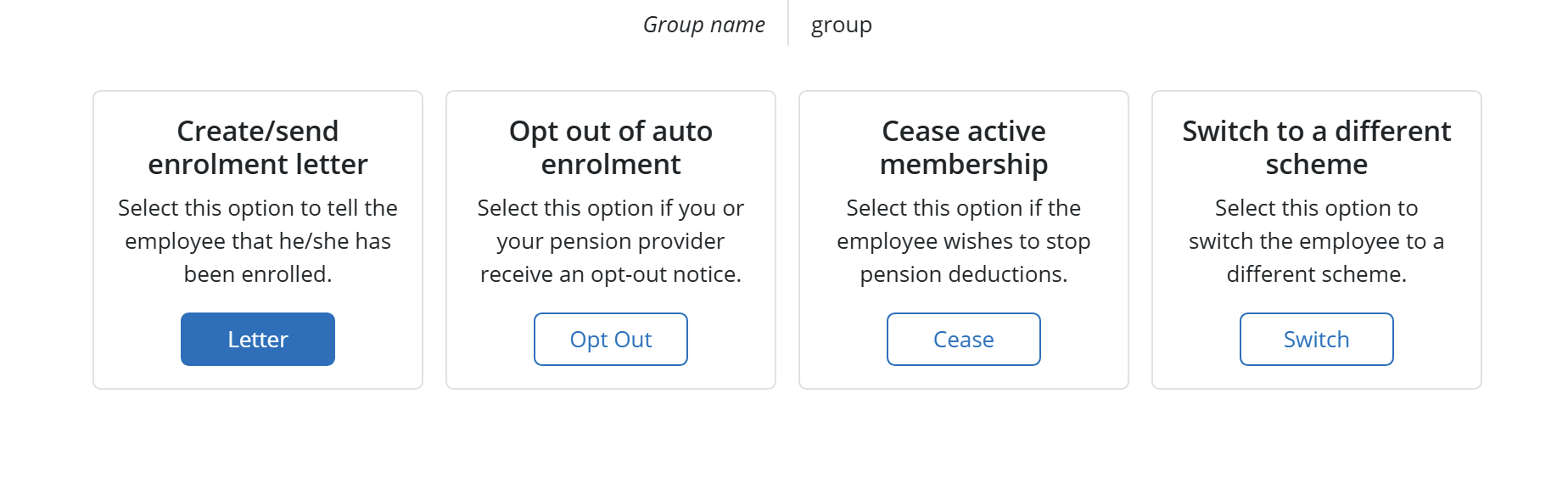This screenshot has height=501, width=1568.
Task: Click description text about employee being enrolled
Action: coord(258,241)
